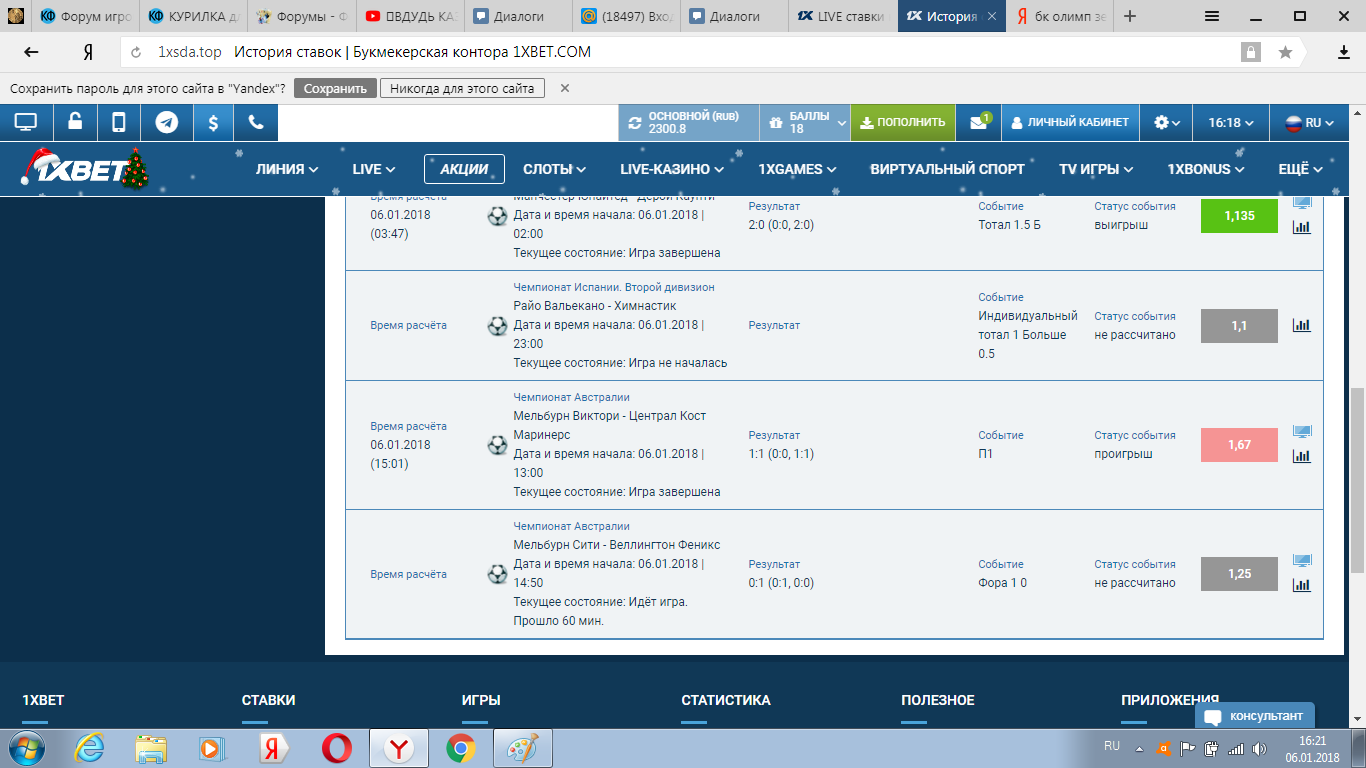
Task: Expand the ЕЩЁ menu
Action: 1301,169
